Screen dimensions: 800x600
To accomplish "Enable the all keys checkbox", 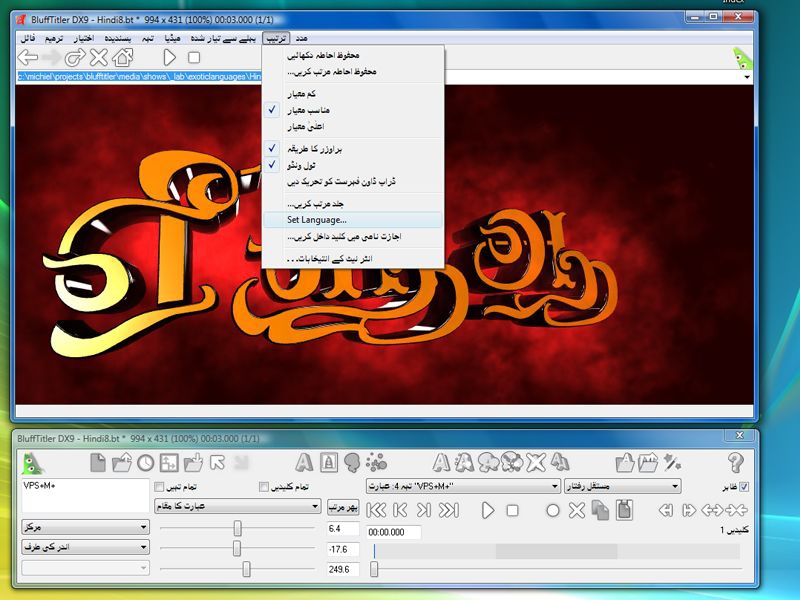I will (264, 487).
